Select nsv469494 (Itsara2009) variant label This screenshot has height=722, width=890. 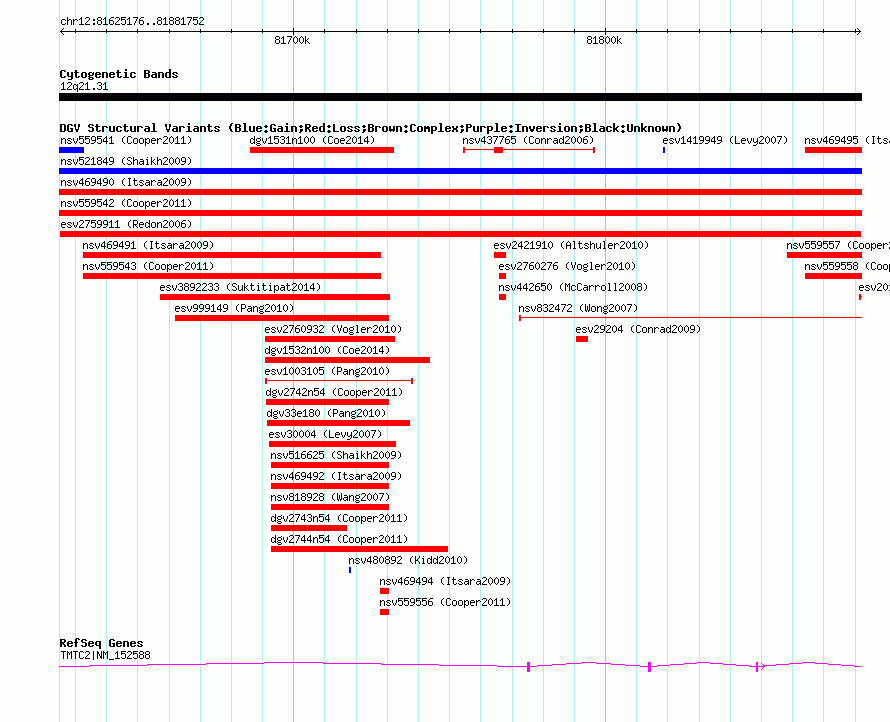[x=446, y=581]
